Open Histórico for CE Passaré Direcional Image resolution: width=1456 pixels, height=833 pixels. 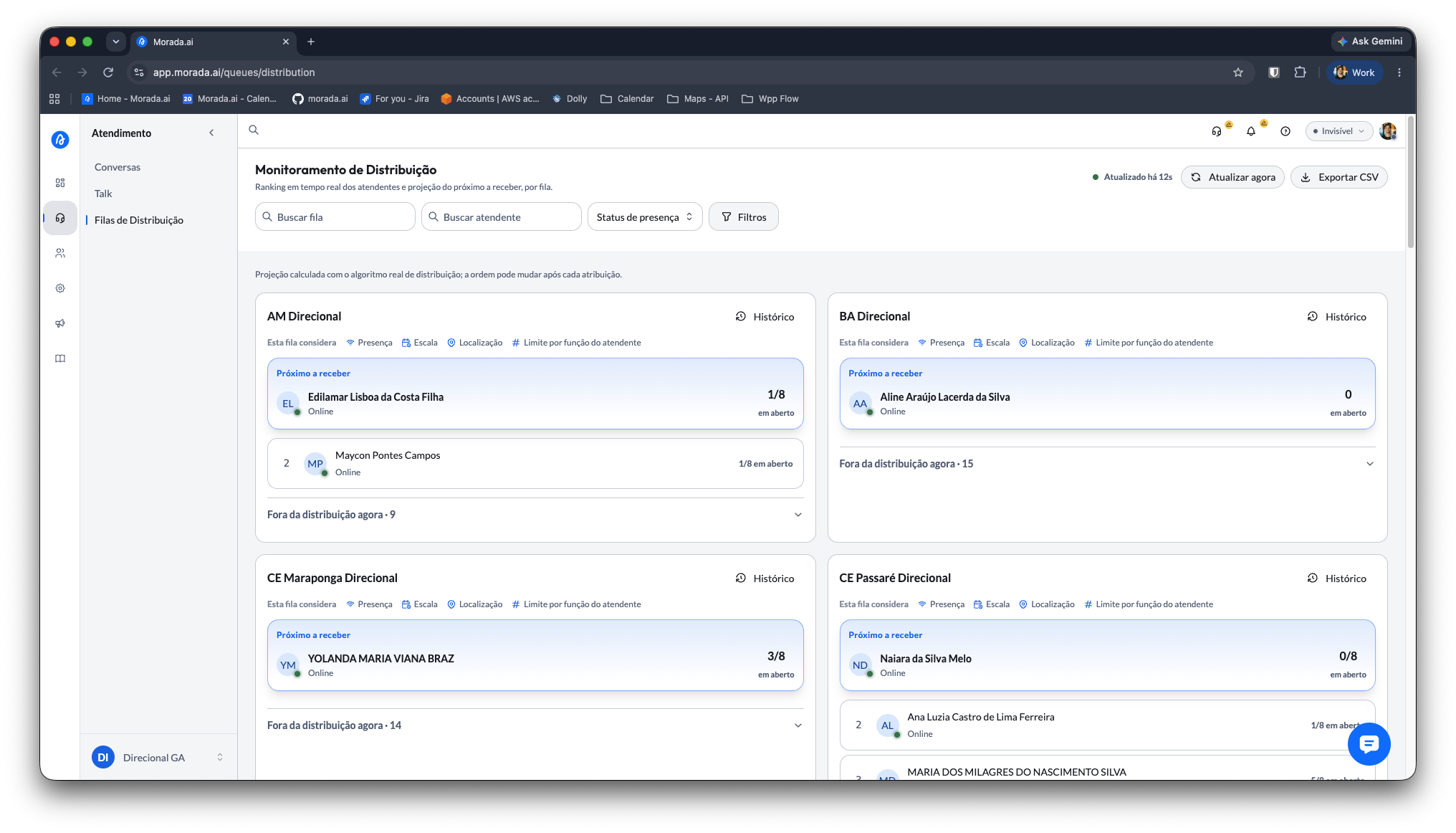(1336, 579)
